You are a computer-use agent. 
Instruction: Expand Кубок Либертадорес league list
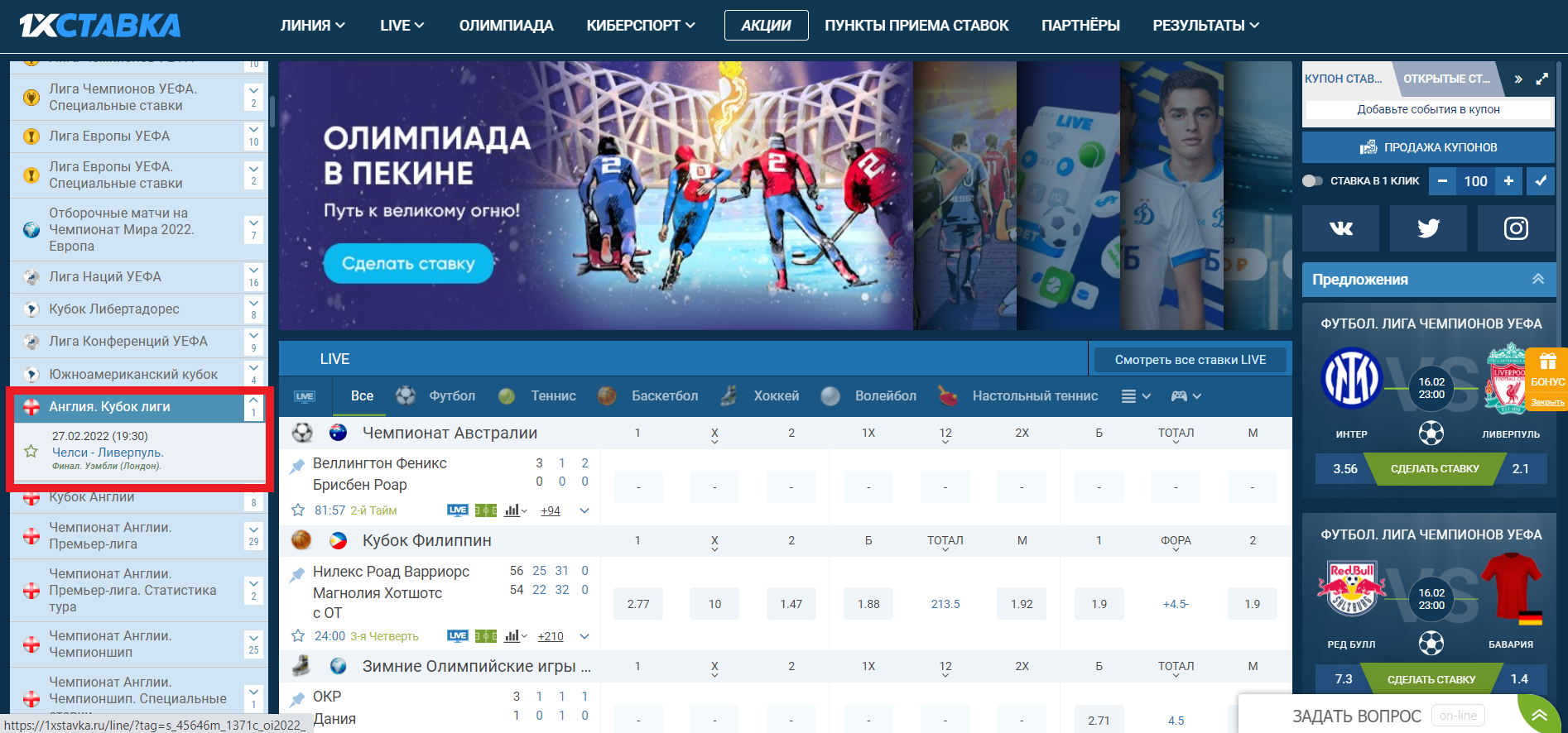(x=253, y=309)
